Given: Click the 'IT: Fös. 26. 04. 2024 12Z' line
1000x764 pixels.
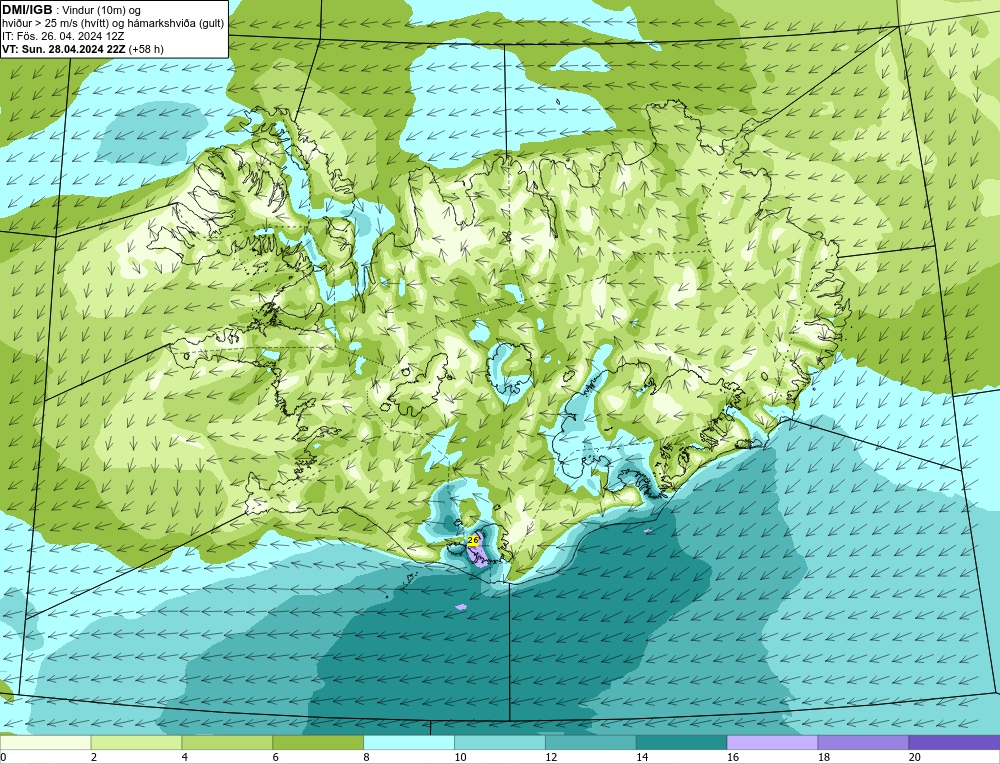Looking at the screenshot, I should pos(62,36).
